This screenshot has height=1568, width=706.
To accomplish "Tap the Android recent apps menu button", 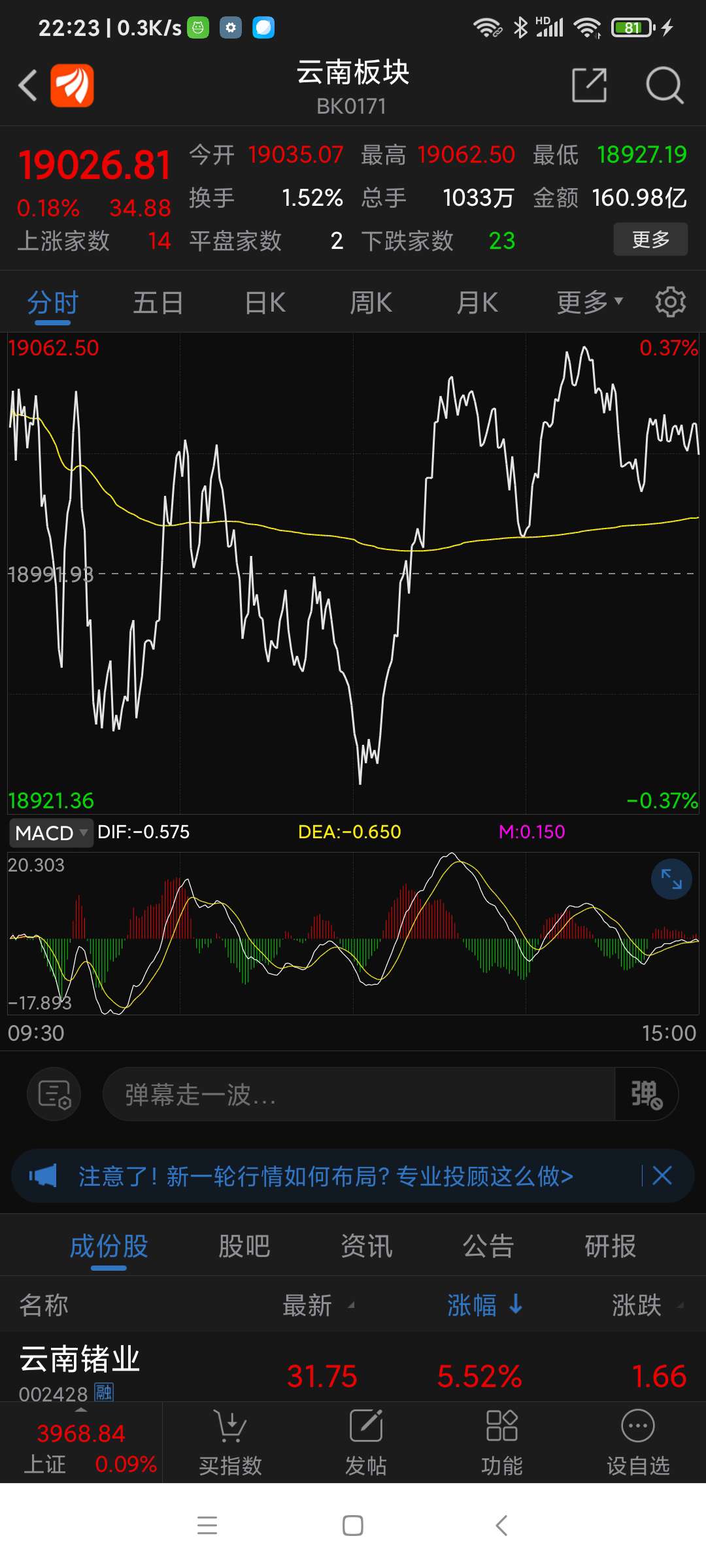I will point(207,1526).
